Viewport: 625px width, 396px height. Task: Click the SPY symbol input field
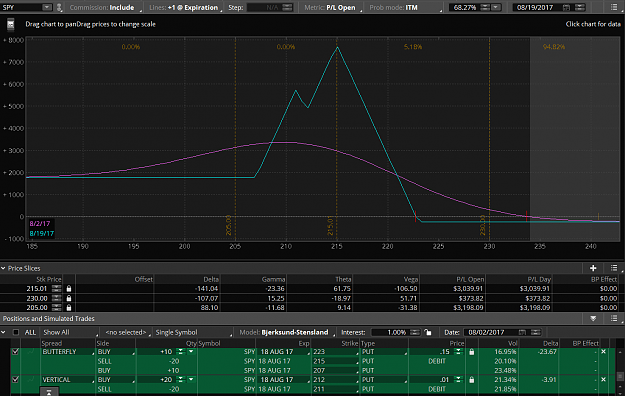22,7
